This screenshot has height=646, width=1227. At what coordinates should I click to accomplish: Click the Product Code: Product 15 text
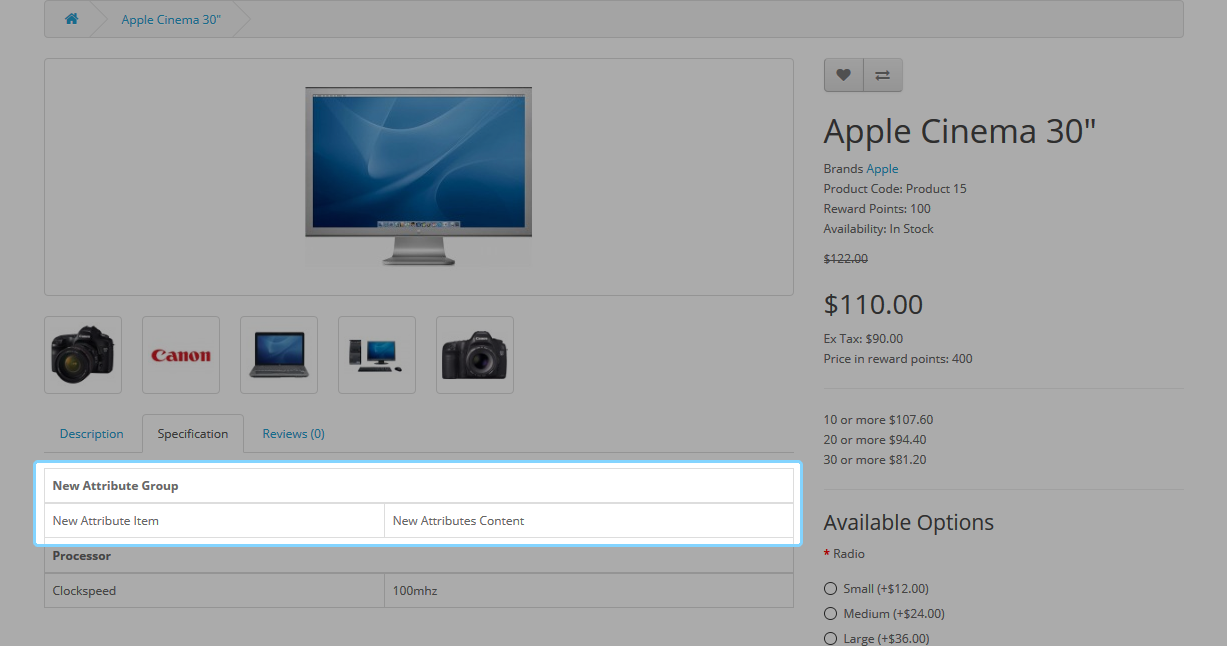coord(895,189)
